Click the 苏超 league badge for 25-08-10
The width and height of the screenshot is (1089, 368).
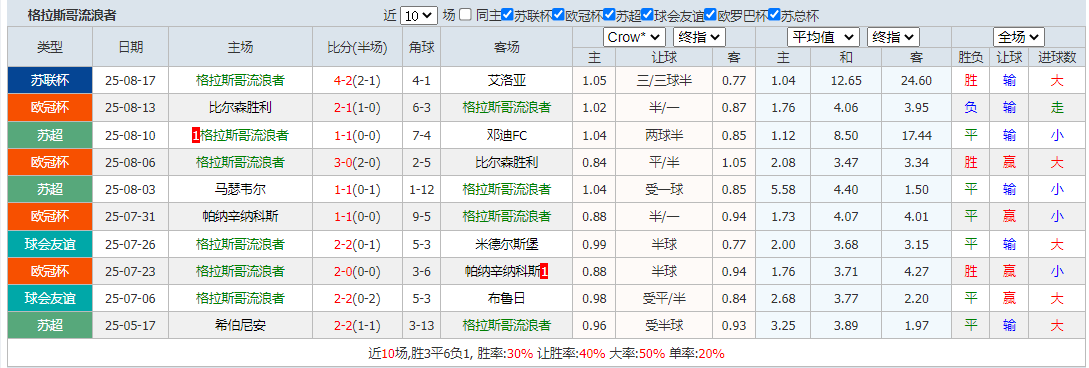(50, 135)
